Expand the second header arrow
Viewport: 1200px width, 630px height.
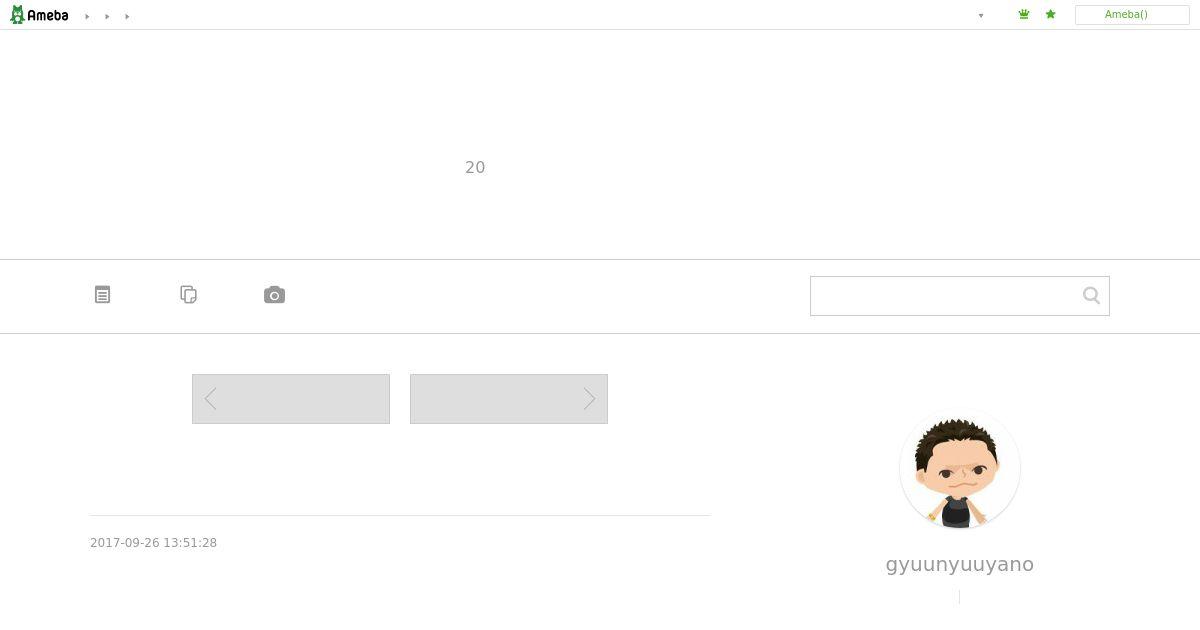point(107,16)
